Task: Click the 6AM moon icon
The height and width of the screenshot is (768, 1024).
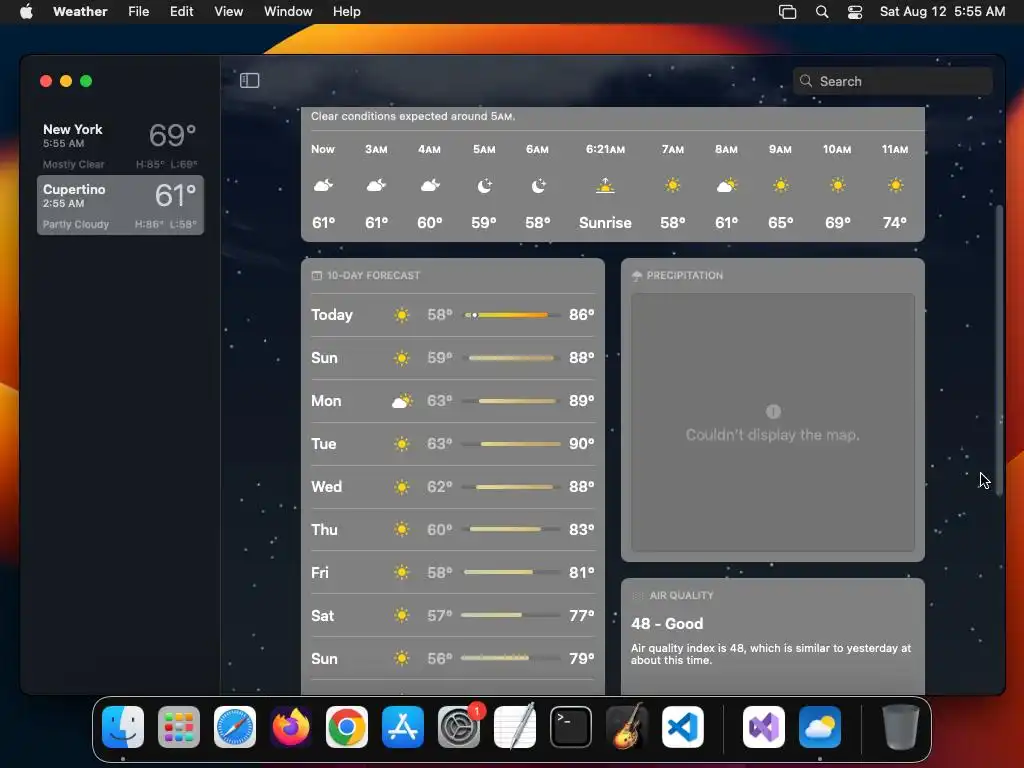Action: pyautogui.click(x=538, y=186)
